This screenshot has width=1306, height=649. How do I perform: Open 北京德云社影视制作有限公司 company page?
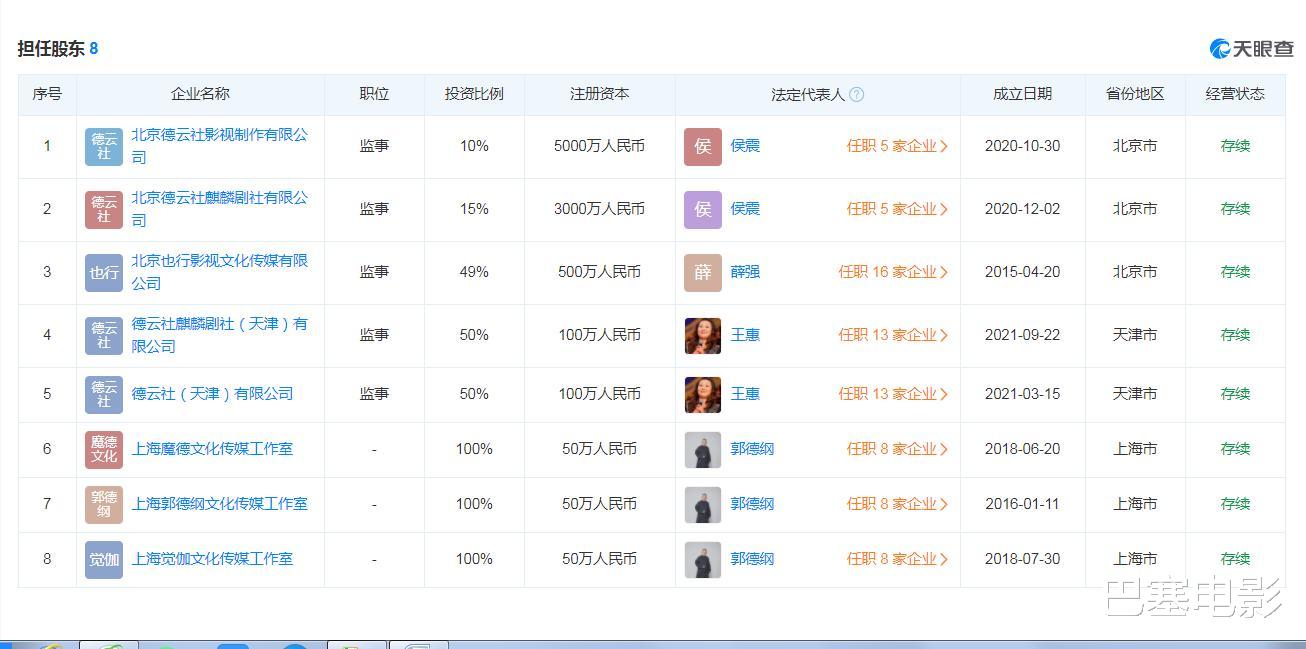[220, 146]
